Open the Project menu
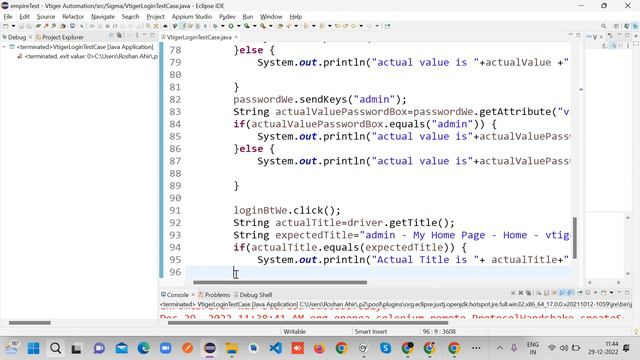 (x=156, y=17)
